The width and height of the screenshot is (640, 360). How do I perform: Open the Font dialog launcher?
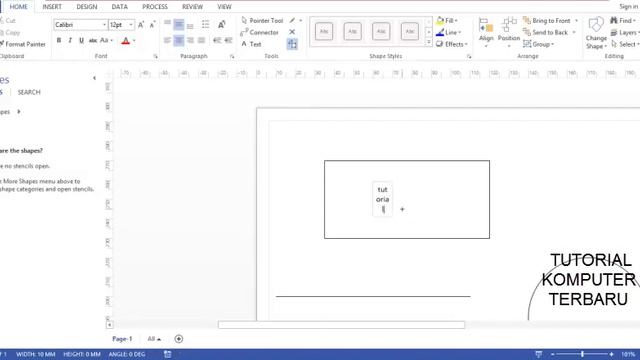click(156, 57)
